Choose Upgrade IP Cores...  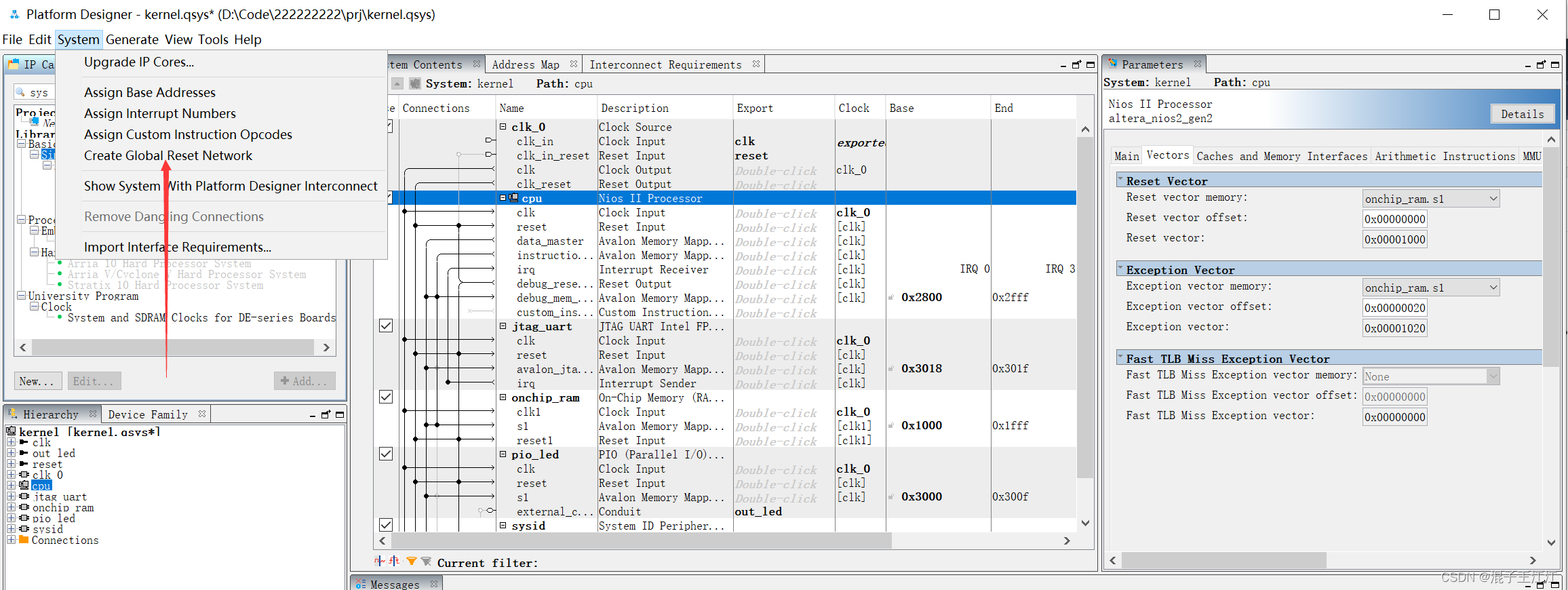[x=139, y=62]
